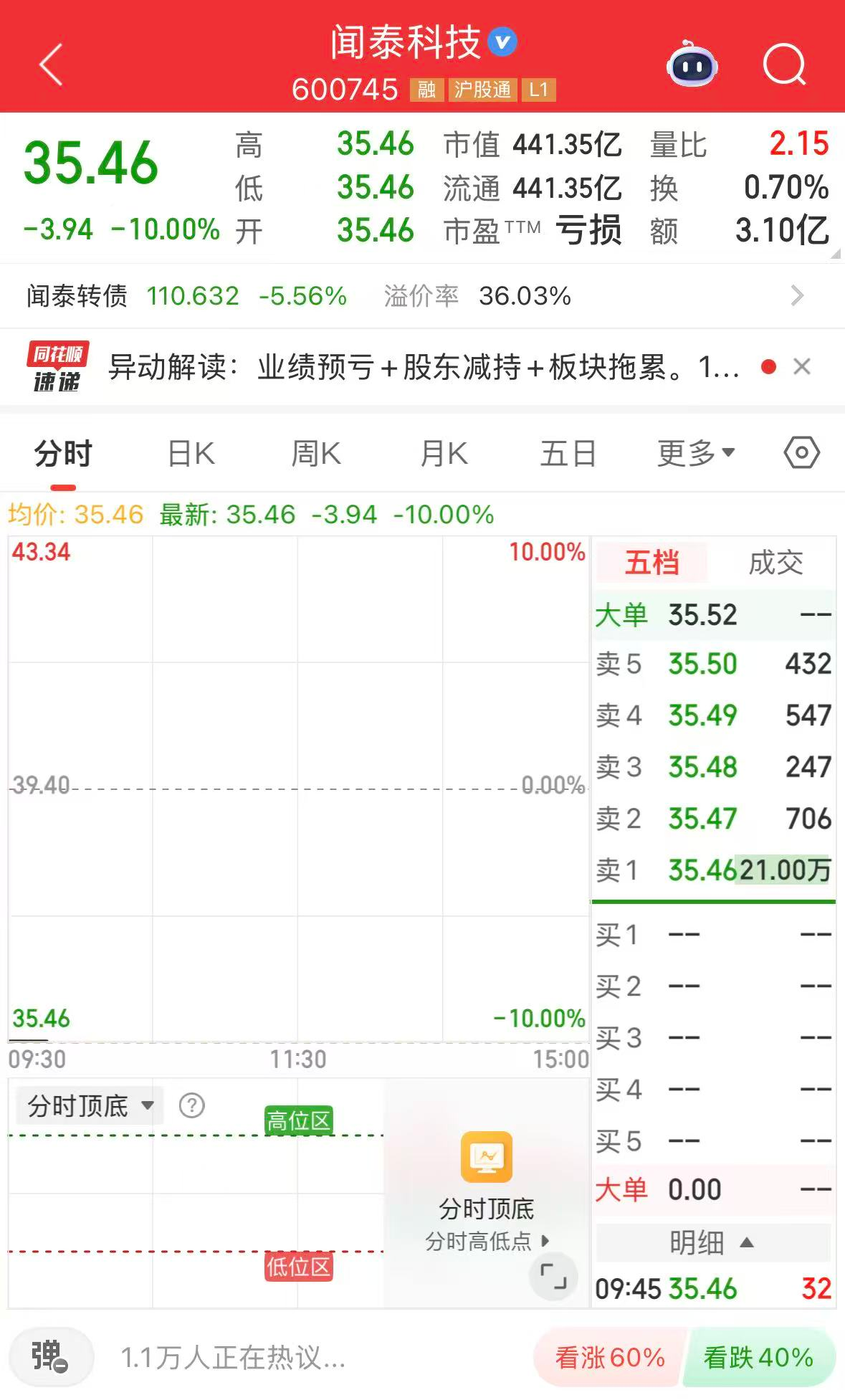Viewport: 845px width, 1400px height.
Task: Tap the news banner red dot
Action: (769, 367)
